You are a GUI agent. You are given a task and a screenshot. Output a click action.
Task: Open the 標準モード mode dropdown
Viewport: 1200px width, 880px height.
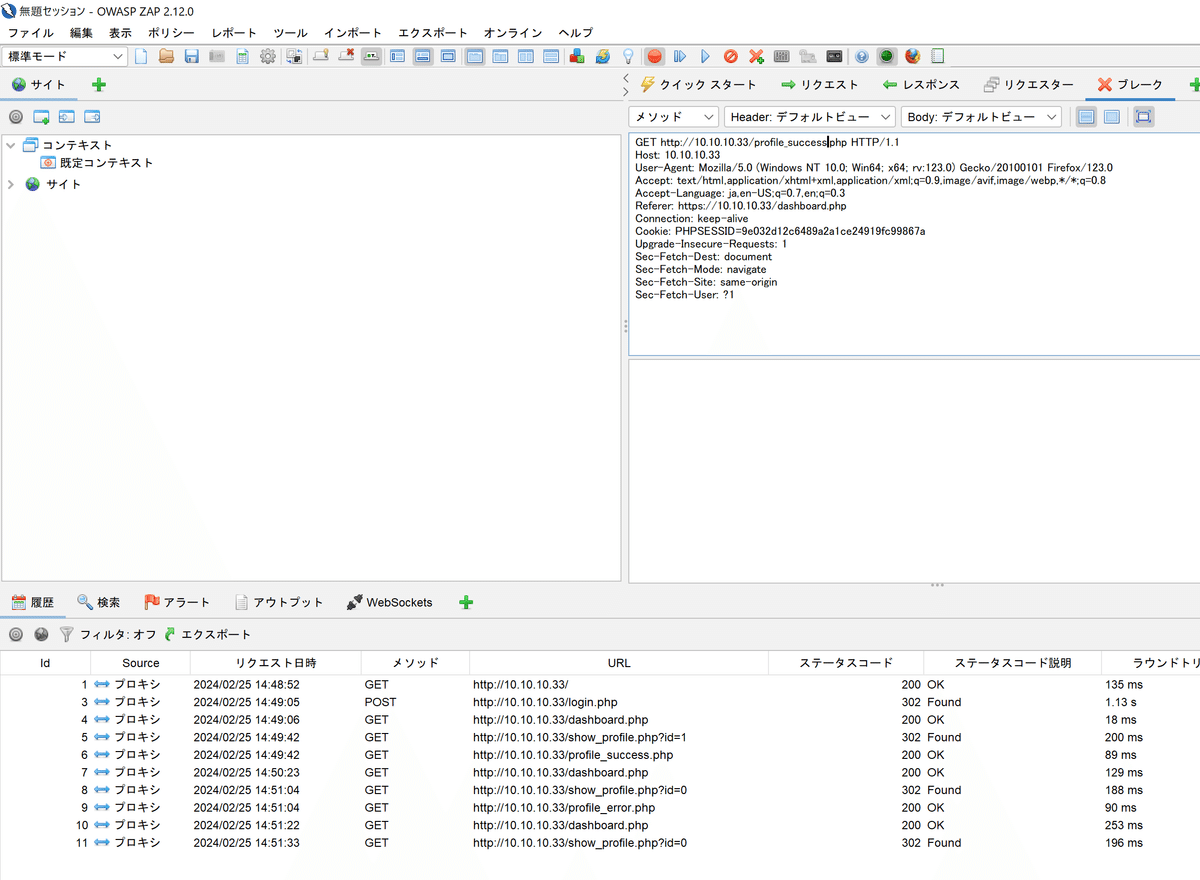65,57
